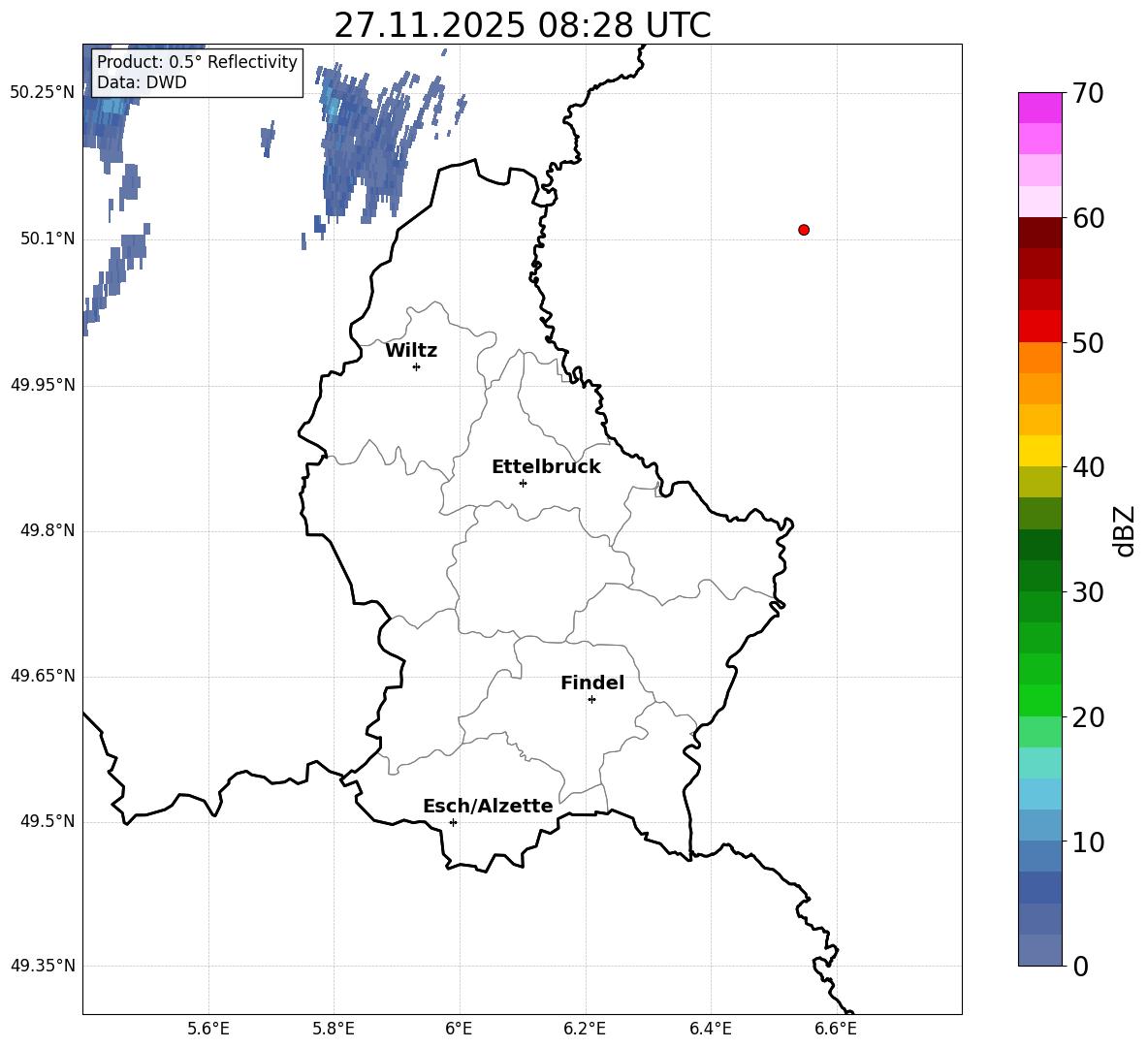Click the 49.65°N latitude label

[x=43, y=676]
